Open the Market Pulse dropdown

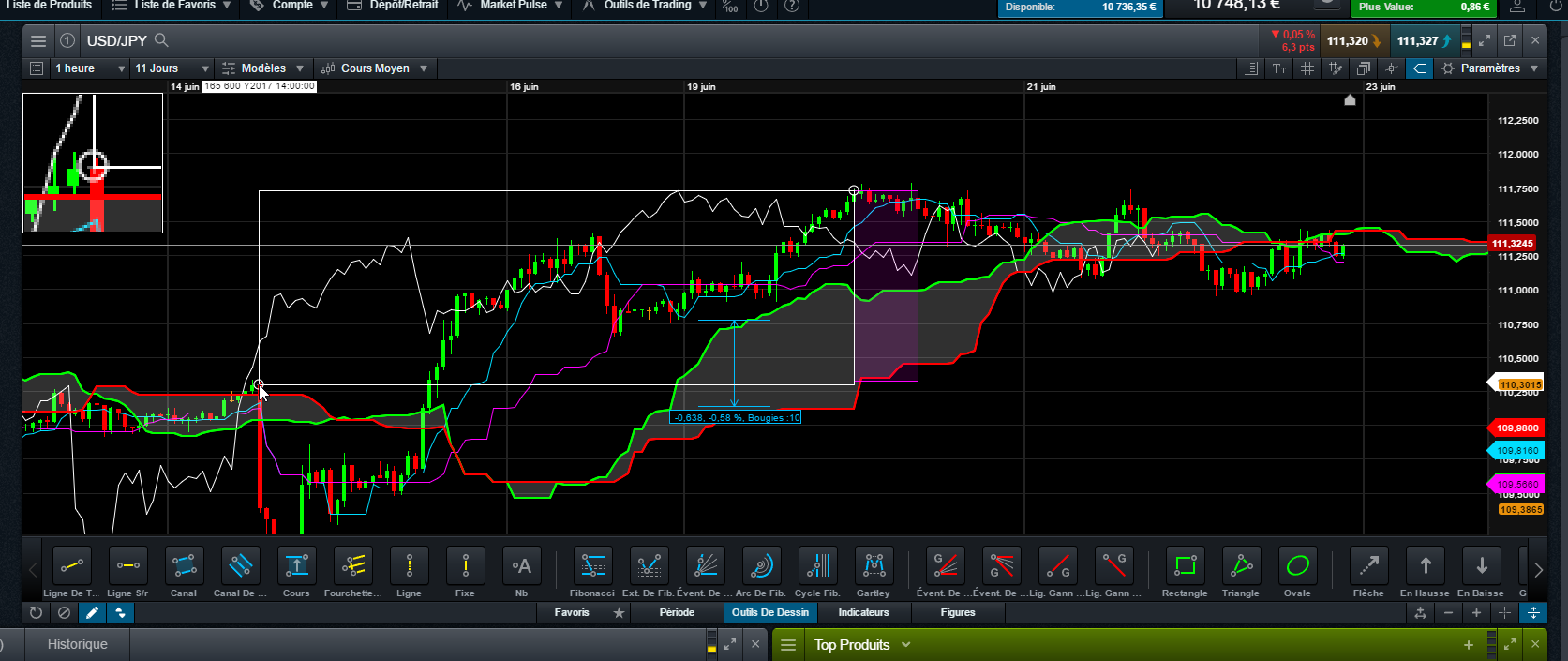[x=510, y=6]
